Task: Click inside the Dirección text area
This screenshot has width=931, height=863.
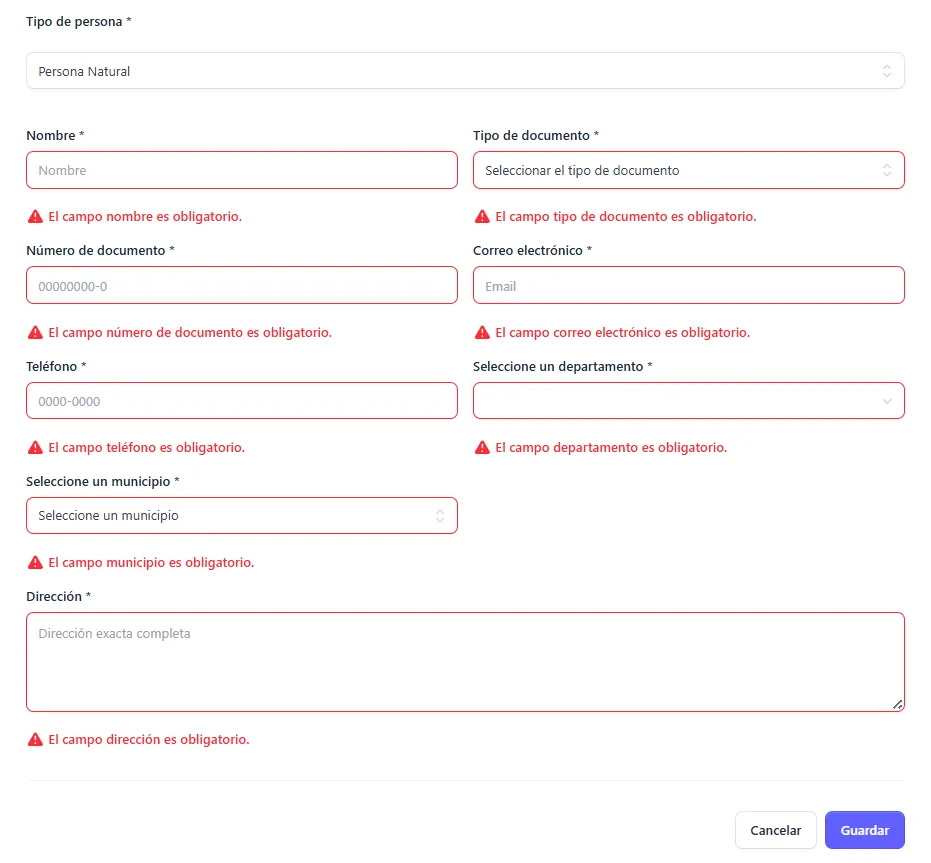Action: [465, 661]
